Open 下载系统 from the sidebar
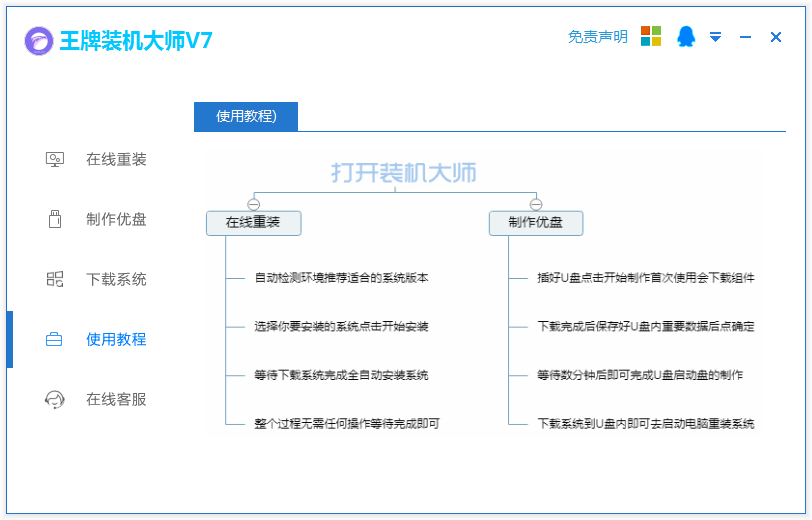Viewport: 812px width, 520px height. point(116,279)
